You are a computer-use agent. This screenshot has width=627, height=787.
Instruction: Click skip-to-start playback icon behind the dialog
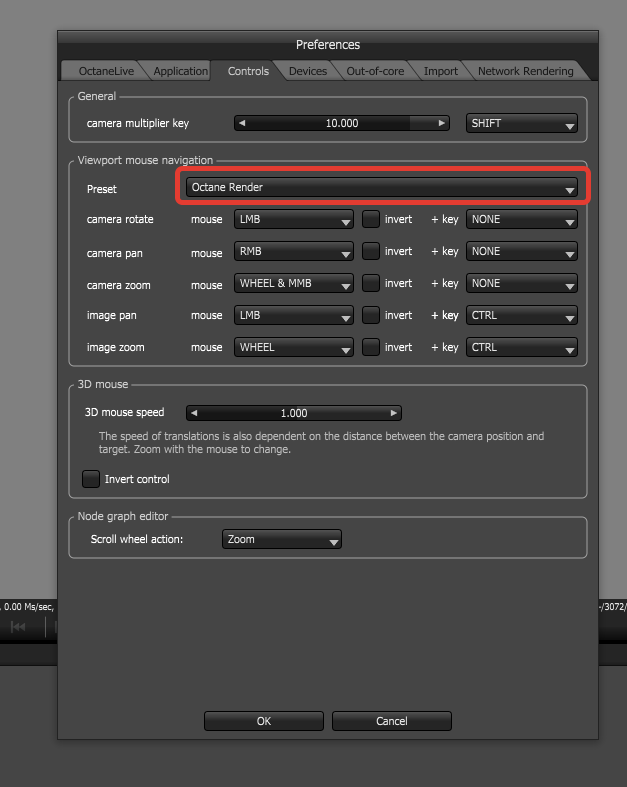coord(18,627)
